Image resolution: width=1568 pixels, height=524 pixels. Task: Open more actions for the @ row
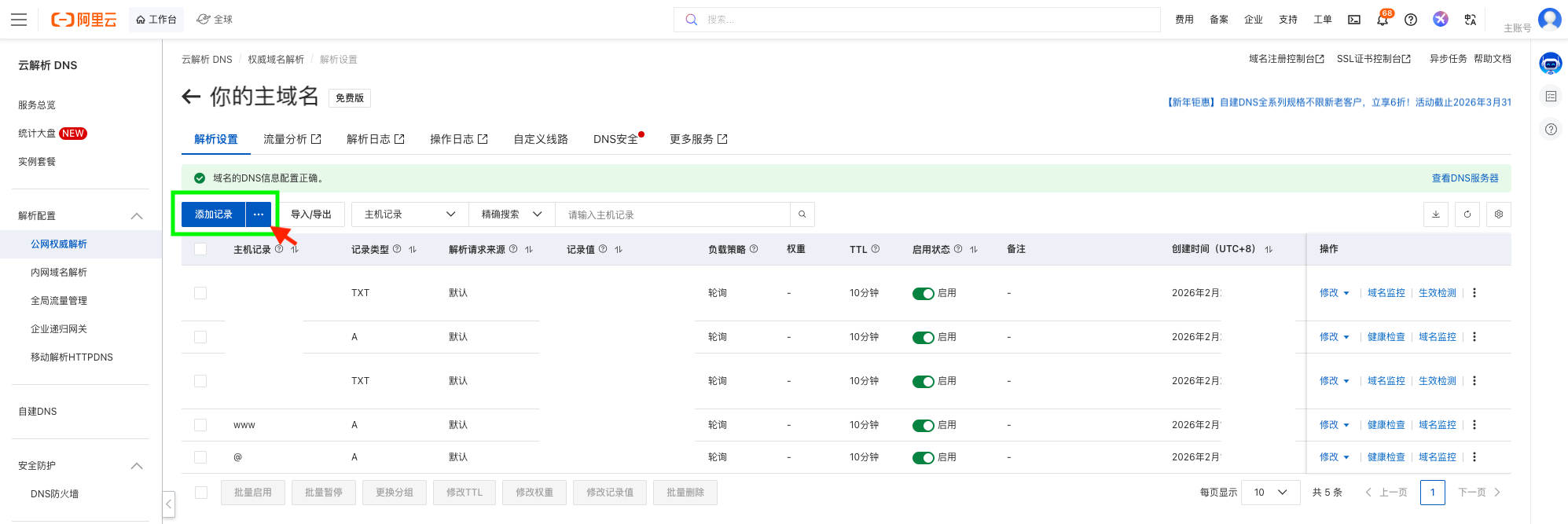[1474, 456]
